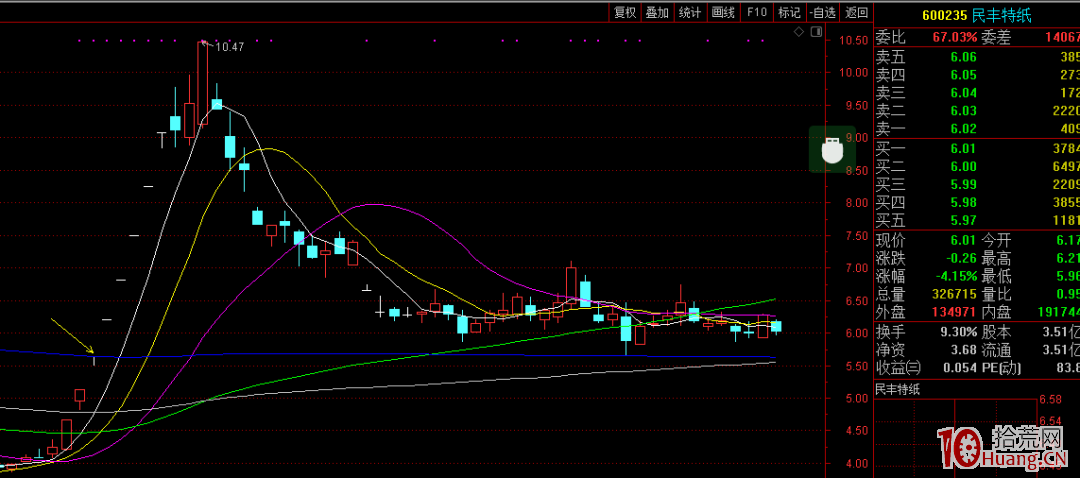Toggle the -自选 watchlist button

click(x=822, y=12)
